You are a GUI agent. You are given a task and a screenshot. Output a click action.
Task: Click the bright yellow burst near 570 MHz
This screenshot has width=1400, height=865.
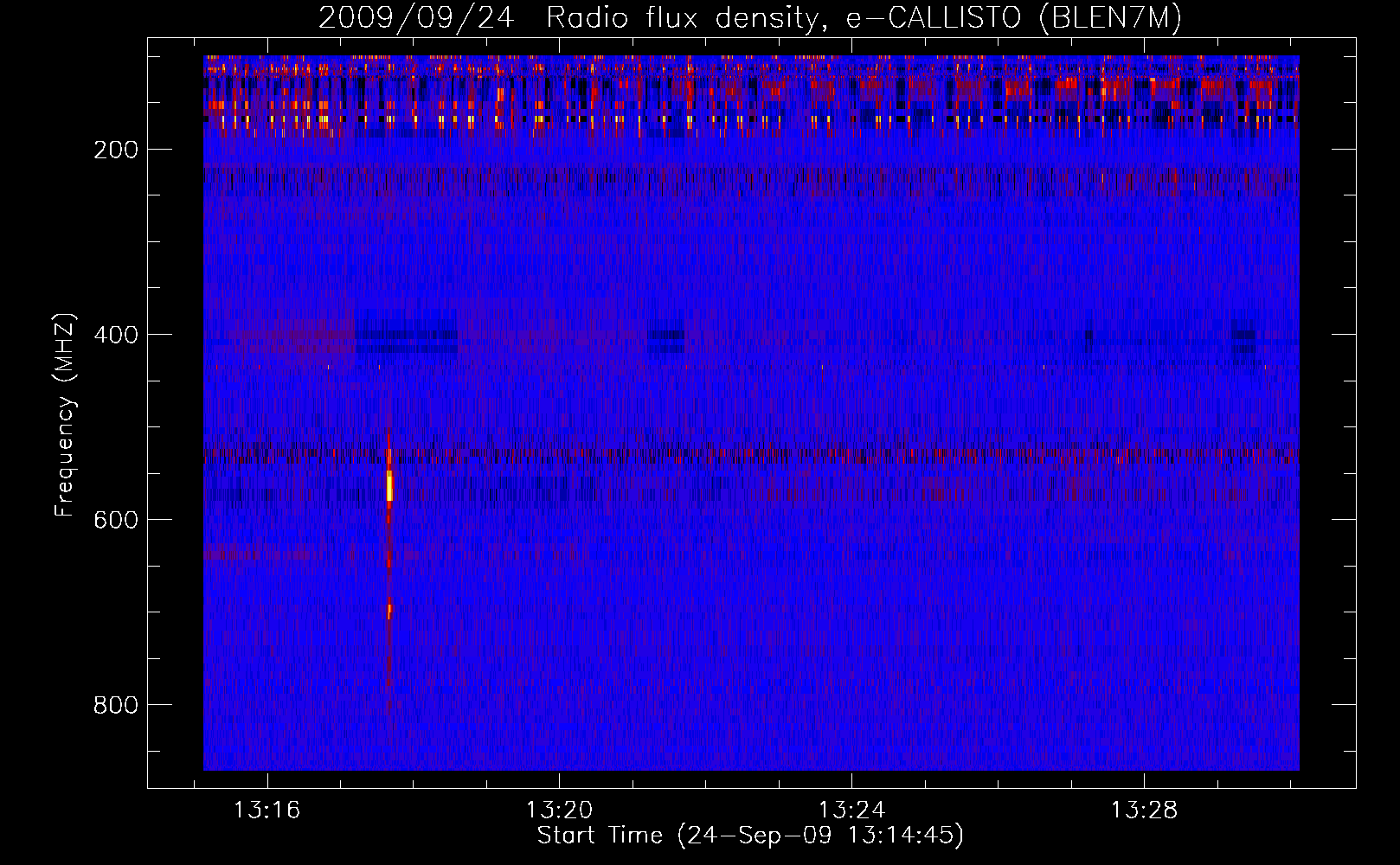(389, 486)
